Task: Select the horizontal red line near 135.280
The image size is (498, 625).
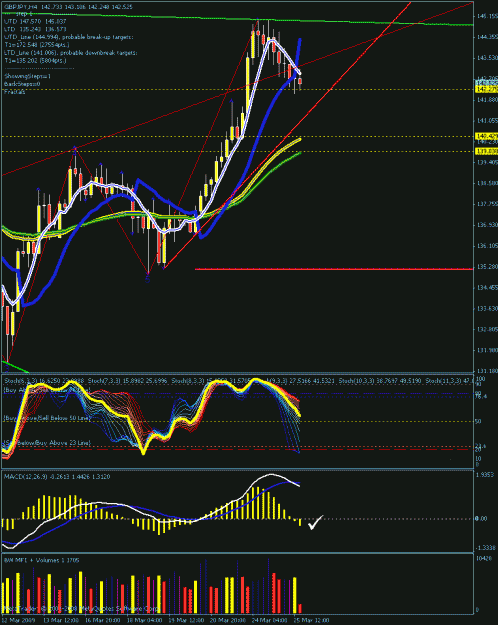Action: point(334,269)
